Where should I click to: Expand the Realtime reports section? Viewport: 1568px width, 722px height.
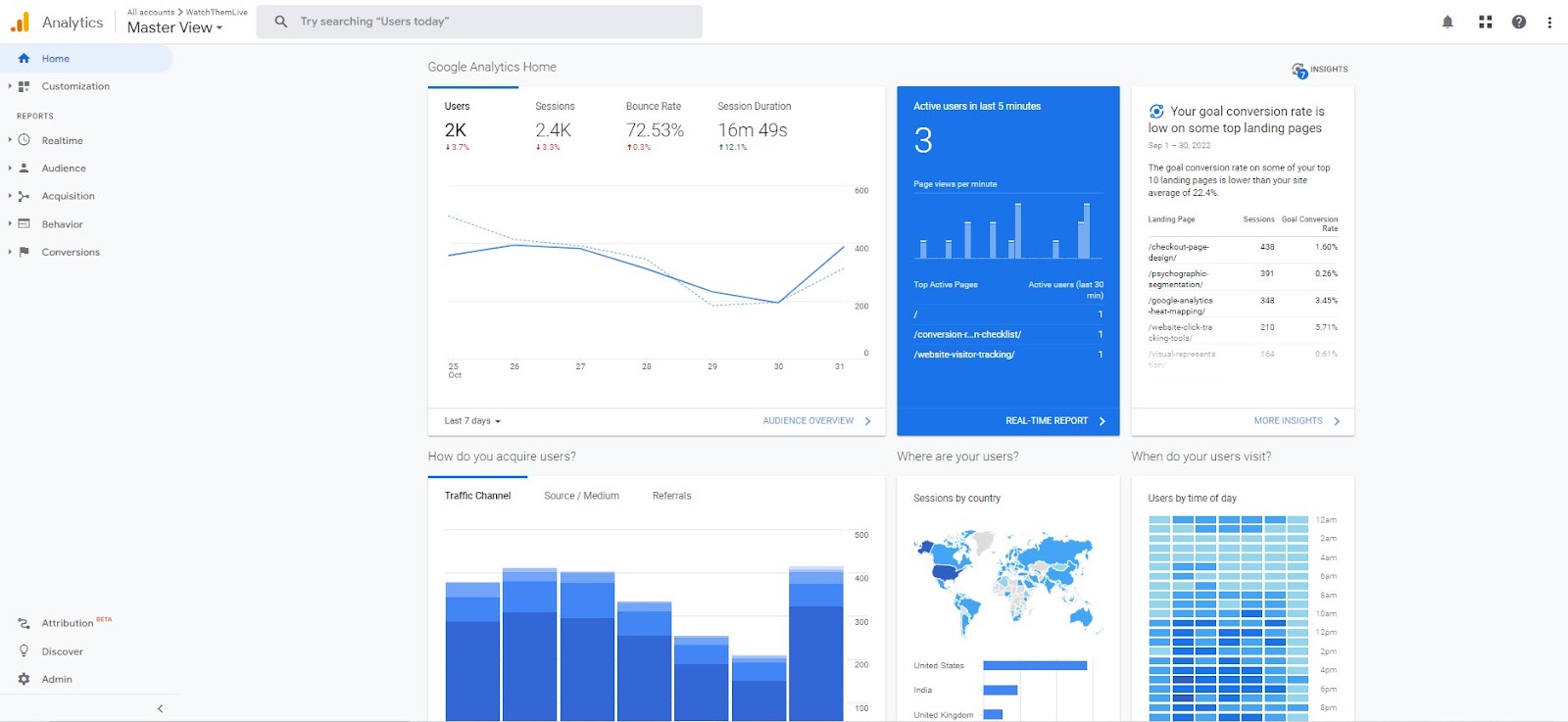coord(10,140)
